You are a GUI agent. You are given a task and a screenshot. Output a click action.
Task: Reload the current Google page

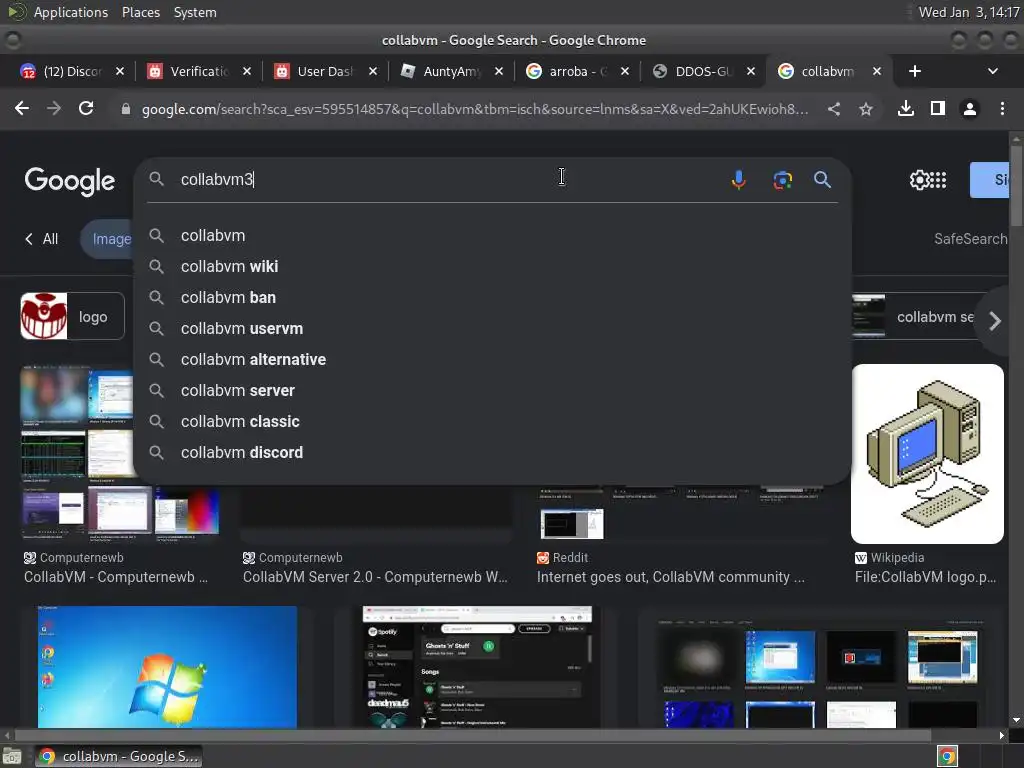[x=86, y=108]
